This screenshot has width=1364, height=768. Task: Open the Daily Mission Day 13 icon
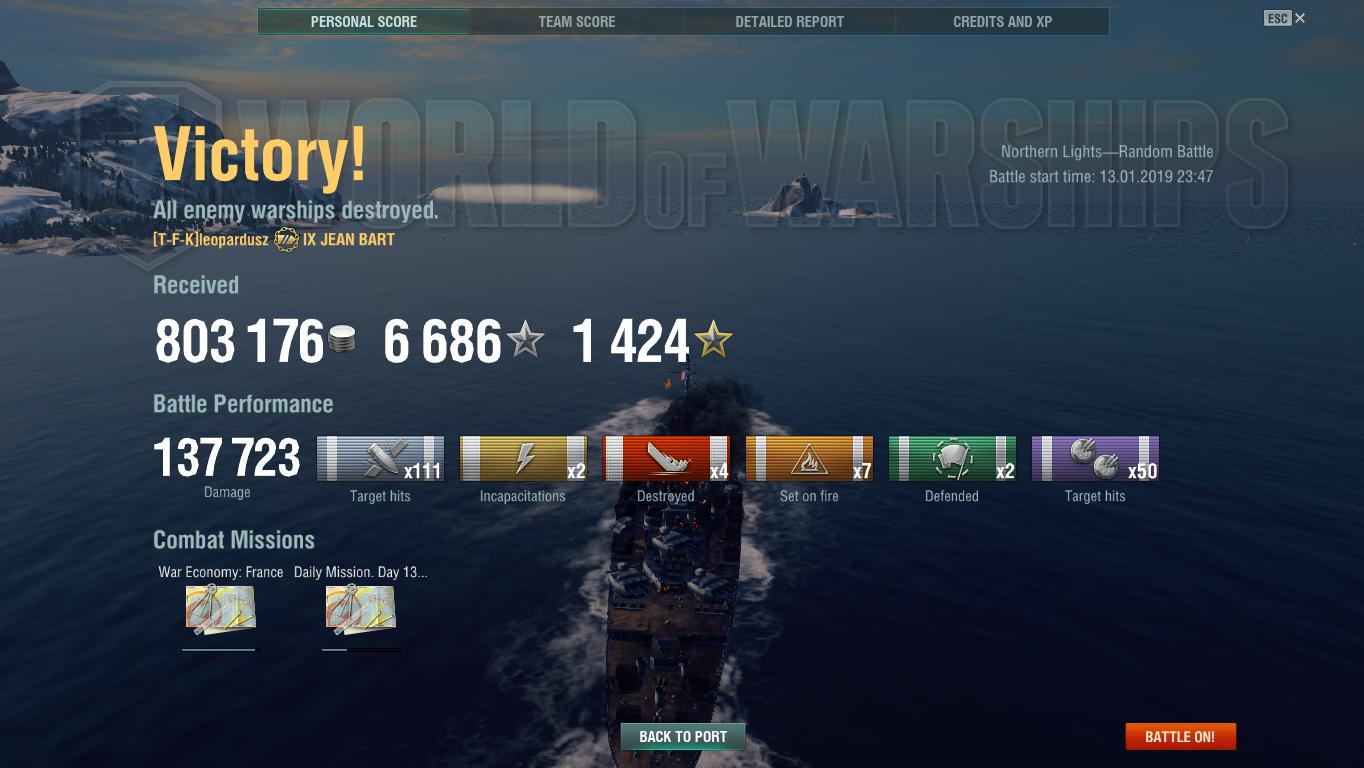pyautogui.click(x=360, y=610)
